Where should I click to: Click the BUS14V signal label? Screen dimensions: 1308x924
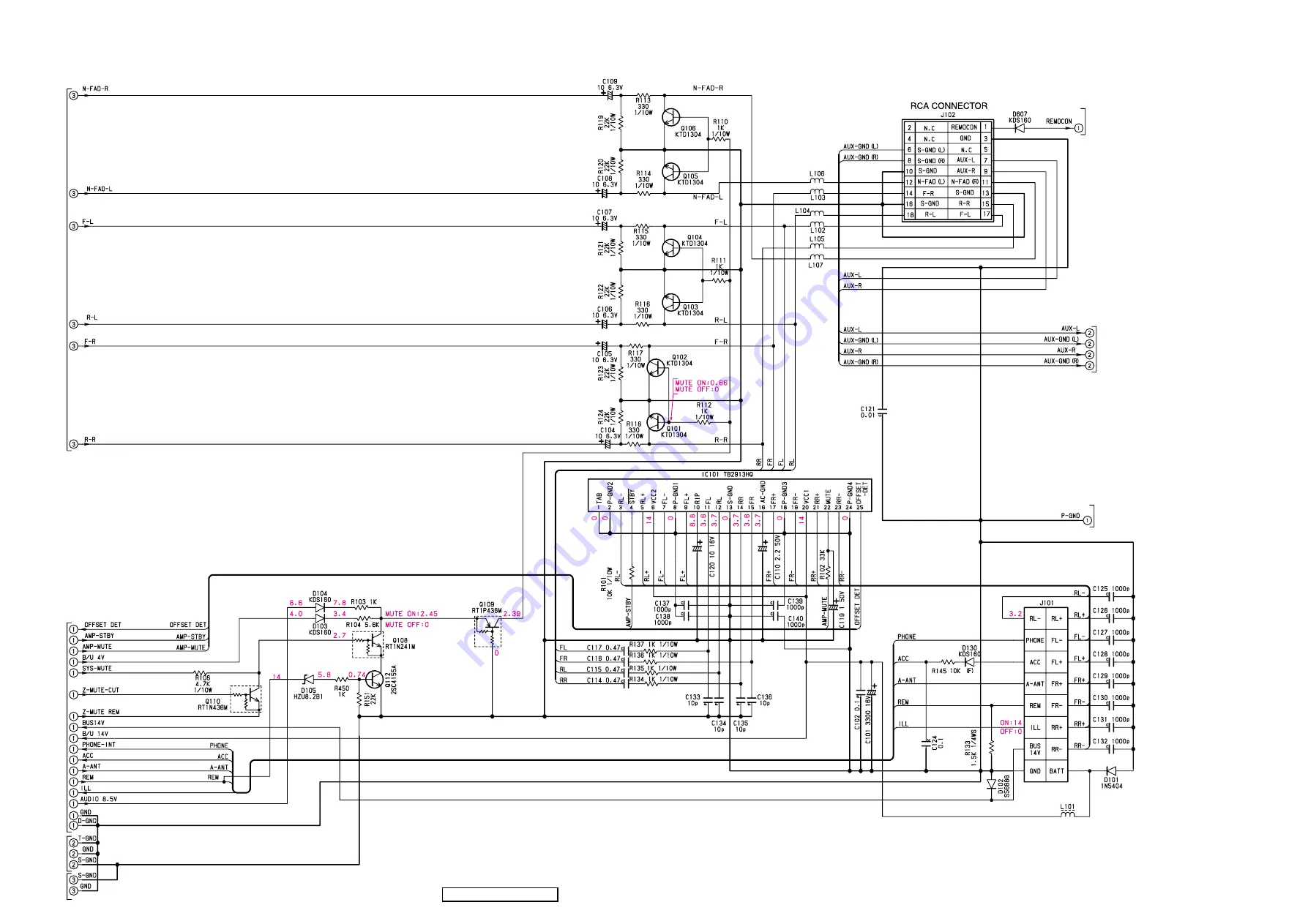(93, 723)
